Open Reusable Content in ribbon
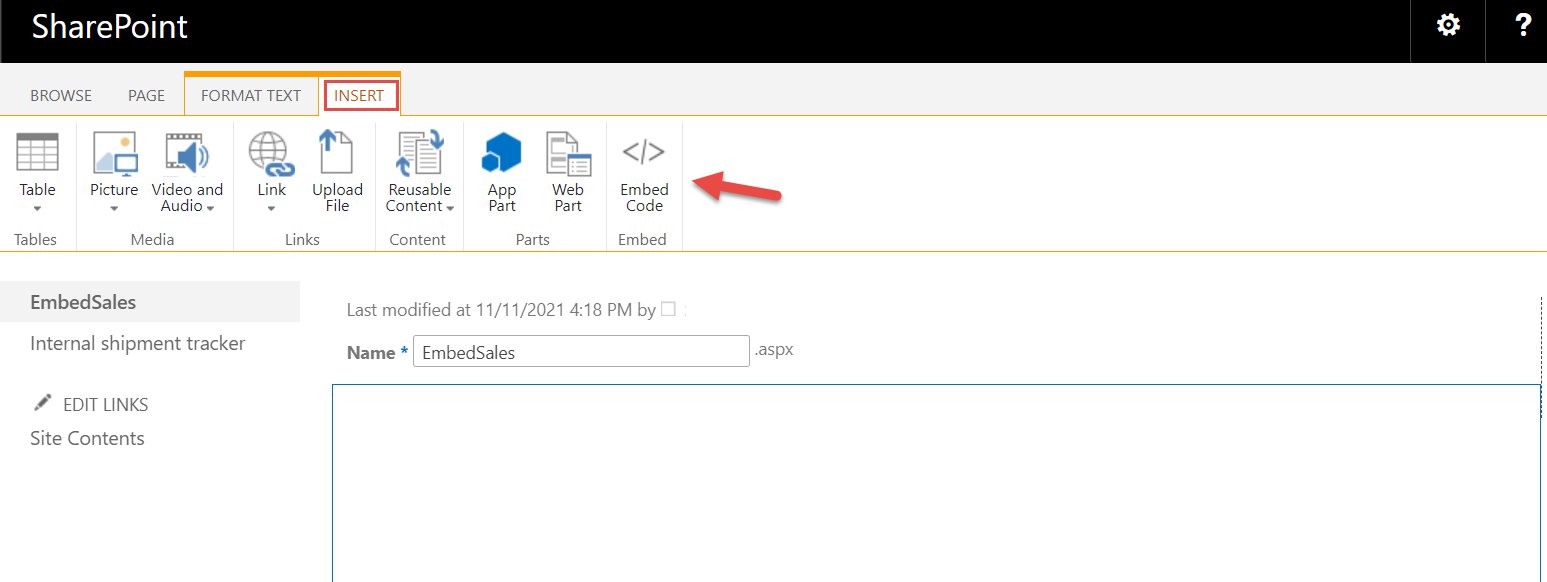This screenshot has height=582, width=1547. coord(420,172)
